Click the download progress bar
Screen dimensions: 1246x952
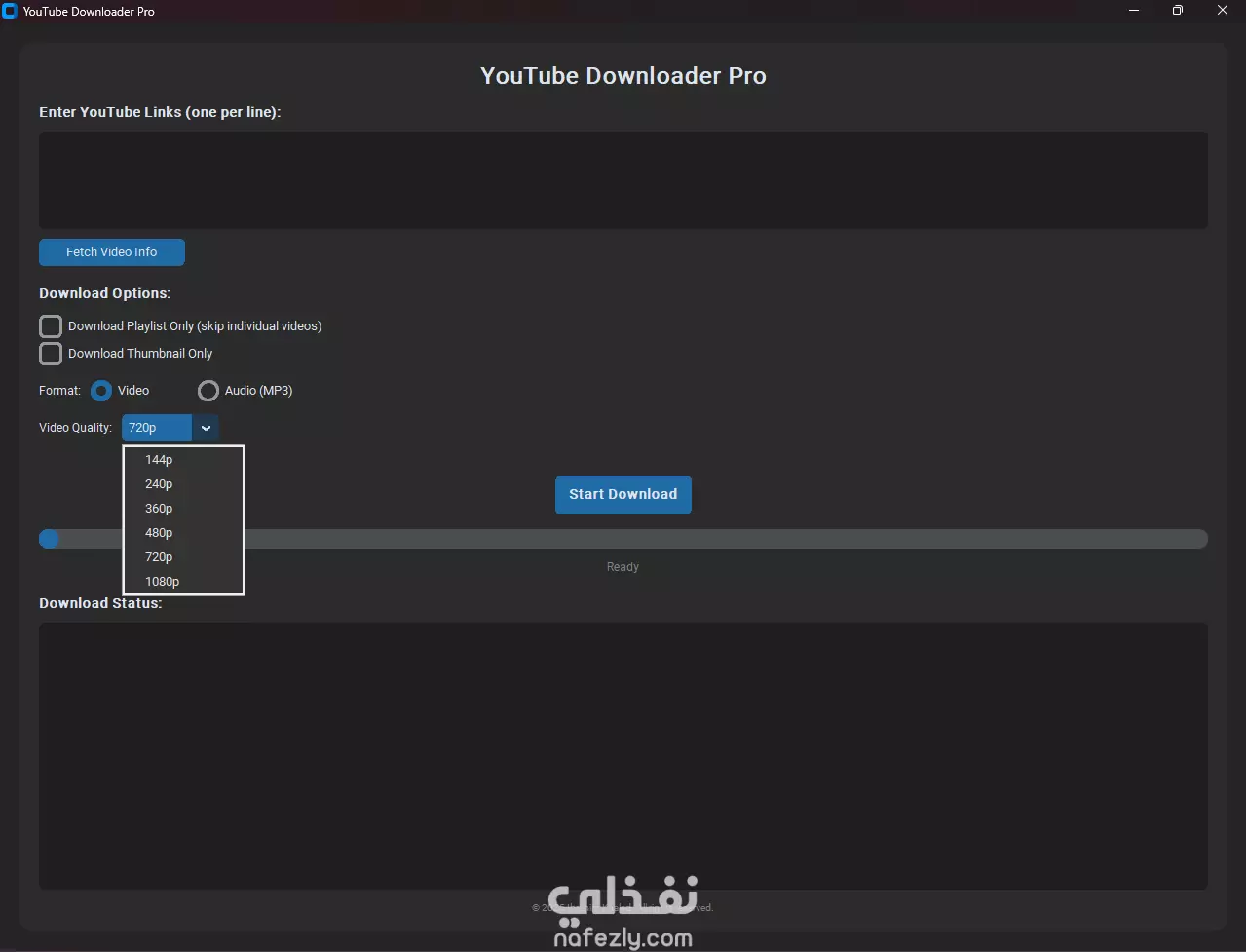[x=623, y=539]
